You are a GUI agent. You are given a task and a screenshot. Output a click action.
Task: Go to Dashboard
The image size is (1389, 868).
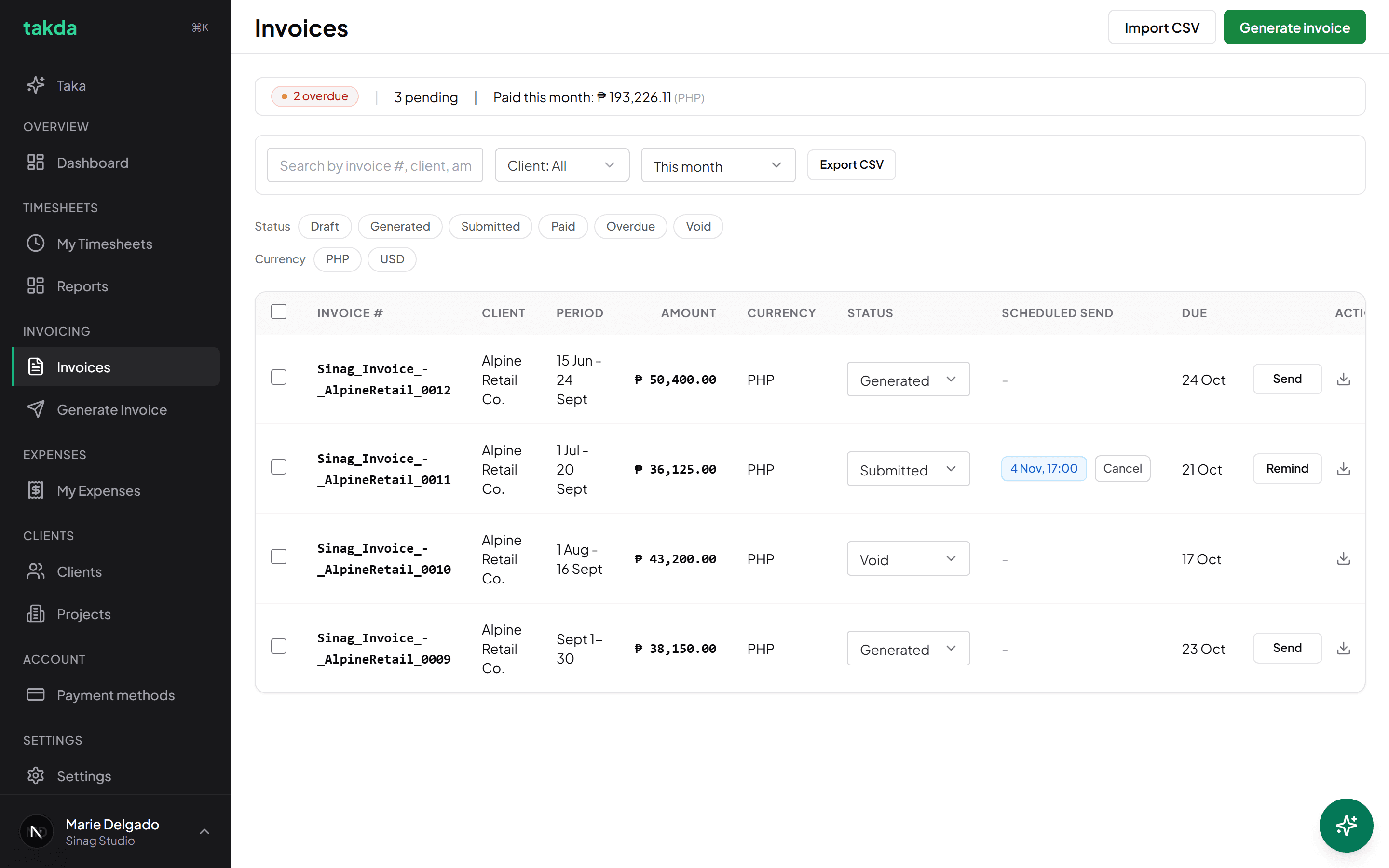pyautogui.click(x=115, y=163)
